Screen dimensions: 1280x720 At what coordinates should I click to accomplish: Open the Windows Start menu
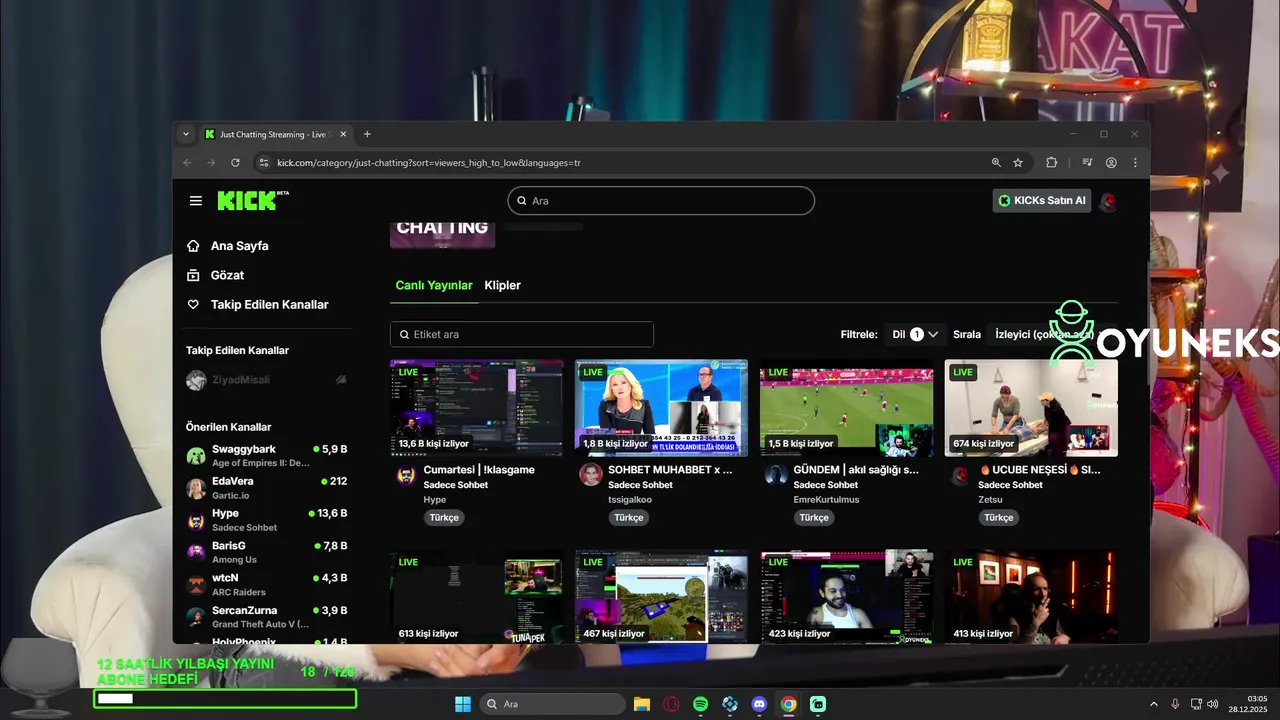[x=463, y=704]
